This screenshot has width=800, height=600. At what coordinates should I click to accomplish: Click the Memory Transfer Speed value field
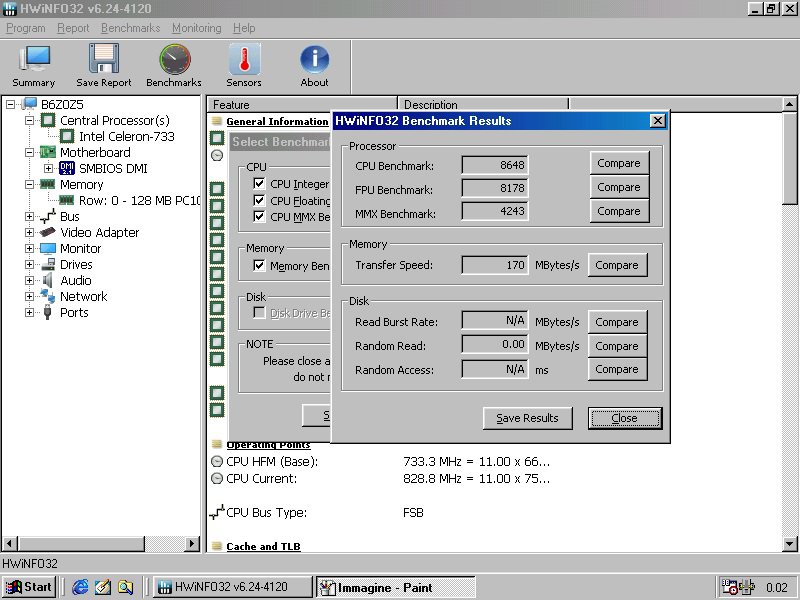(496, 265)
